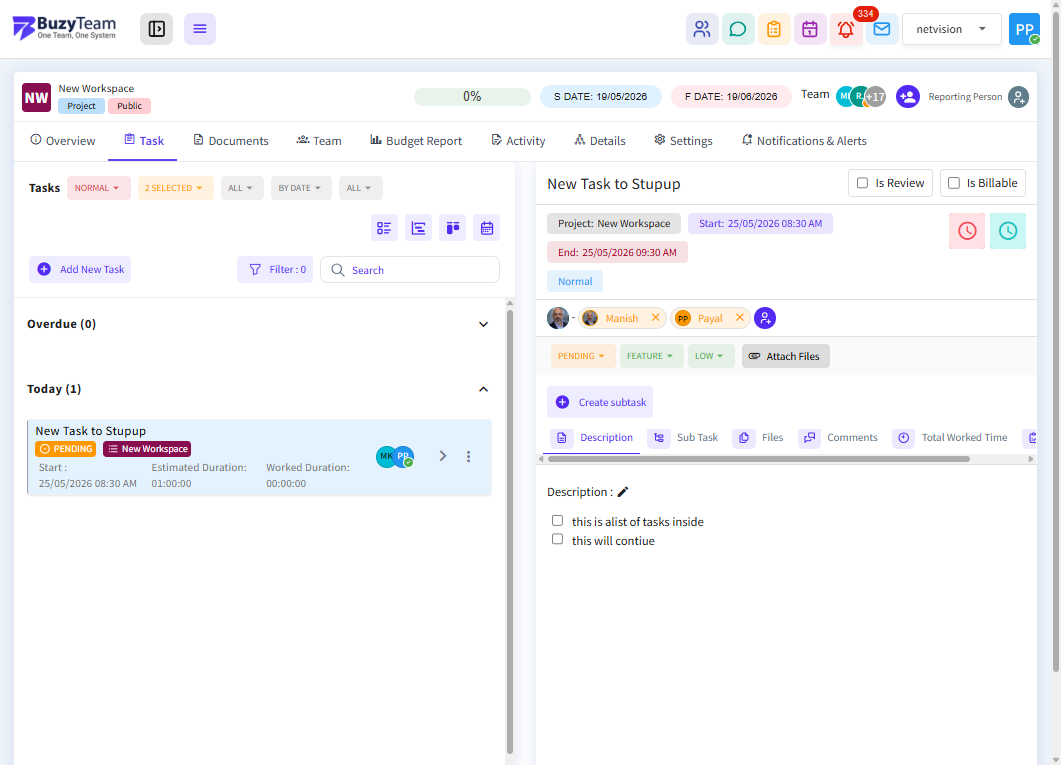Switch to the Files tab
1061x765 pixels.
759,438
